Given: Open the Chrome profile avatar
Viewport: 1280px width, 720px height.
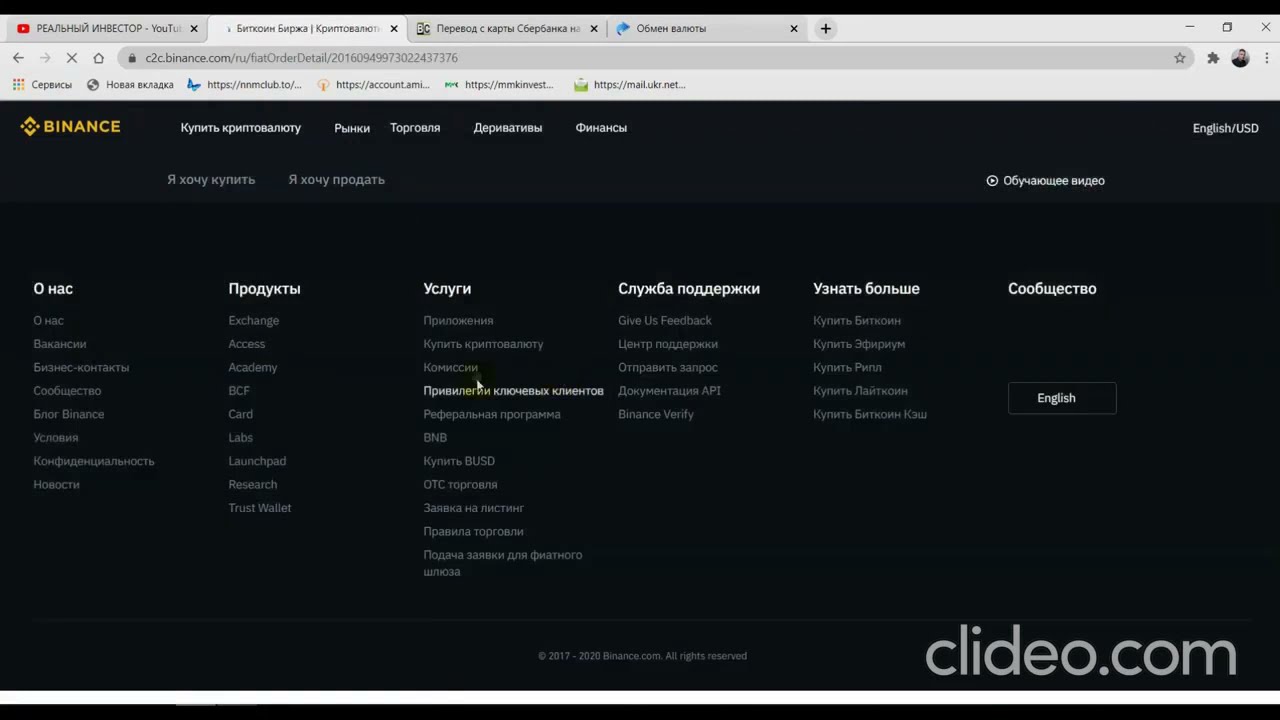Looking at the screenshot, I should tap(1240, 58).
